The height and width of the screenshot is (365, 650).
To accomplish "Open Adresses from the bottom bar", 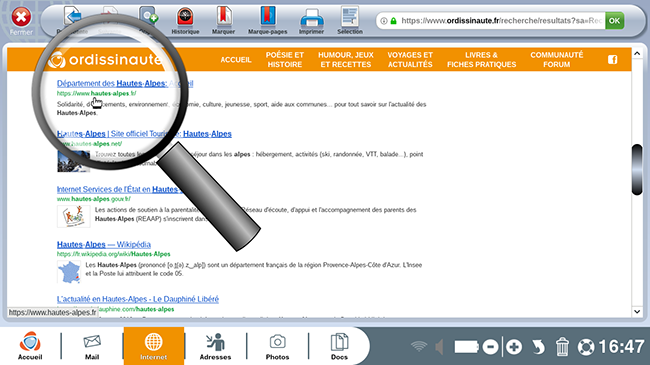I will pyautogui.click(x=215, y=346).
